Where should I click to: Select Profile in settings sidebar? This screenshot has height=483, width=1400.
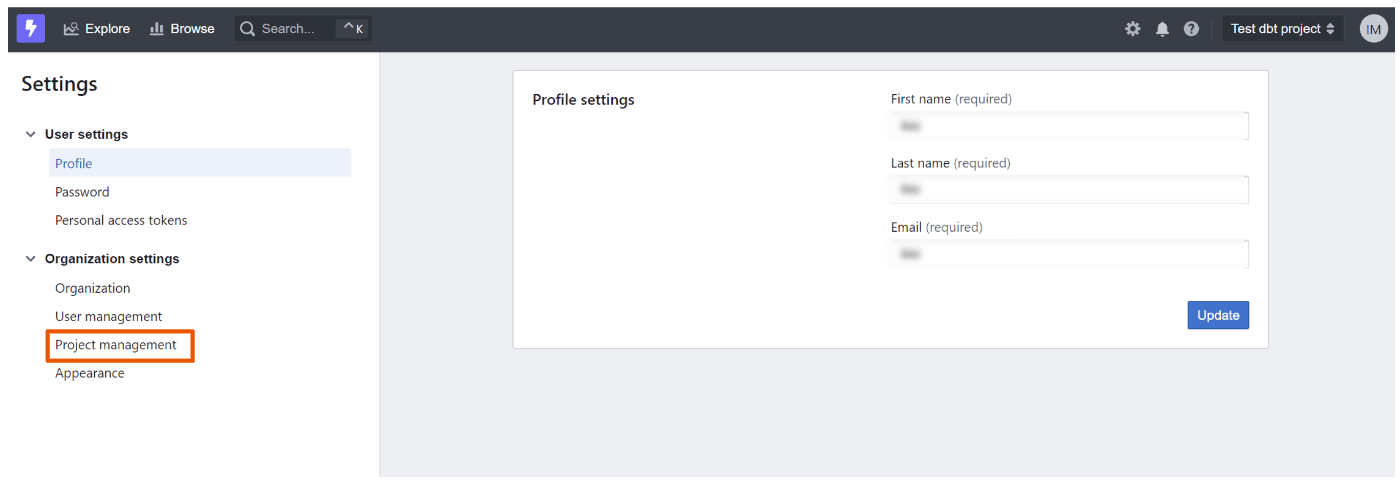[74, 163]
